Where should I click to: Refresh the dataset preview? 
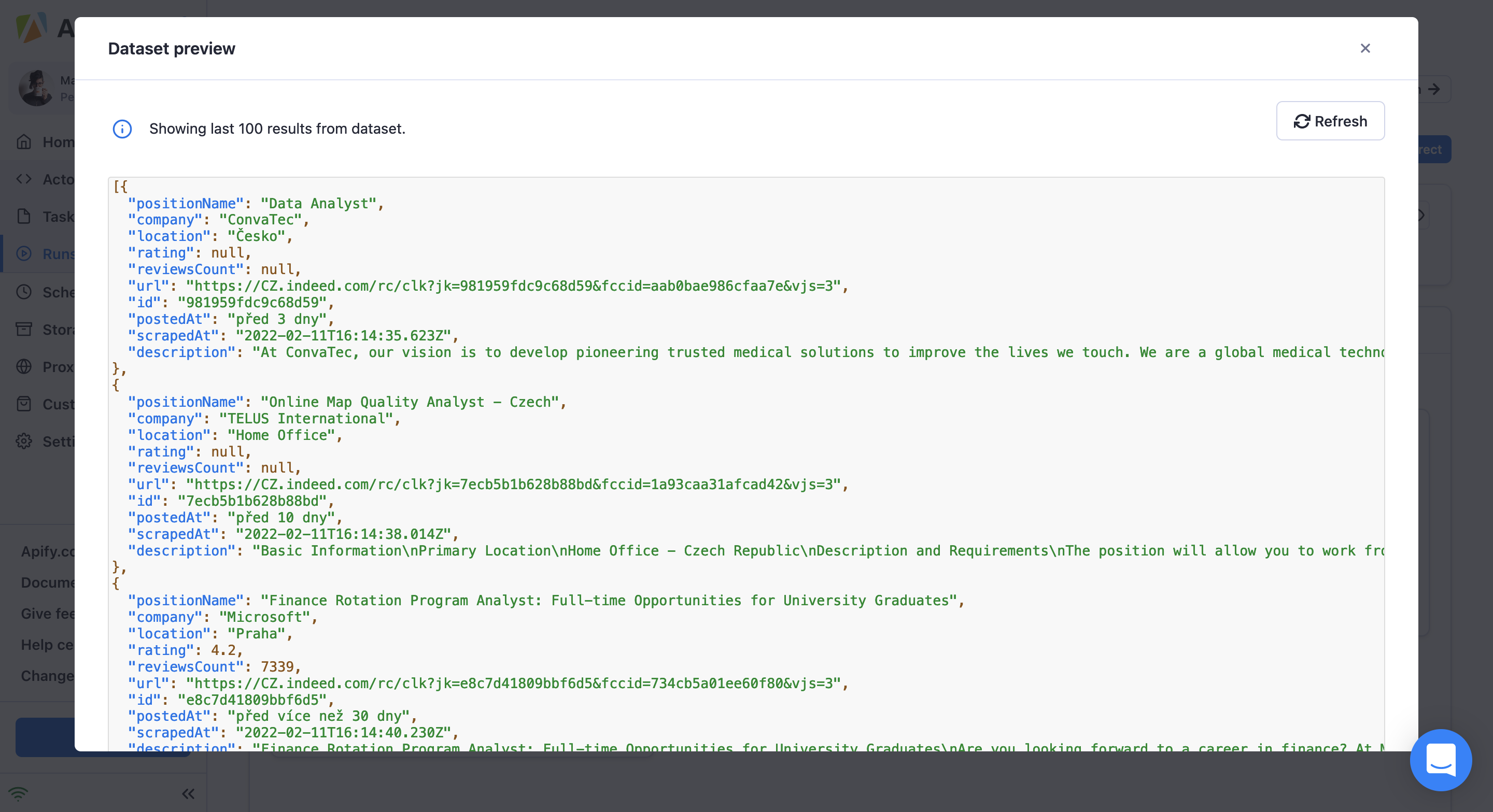[1330, 121]
